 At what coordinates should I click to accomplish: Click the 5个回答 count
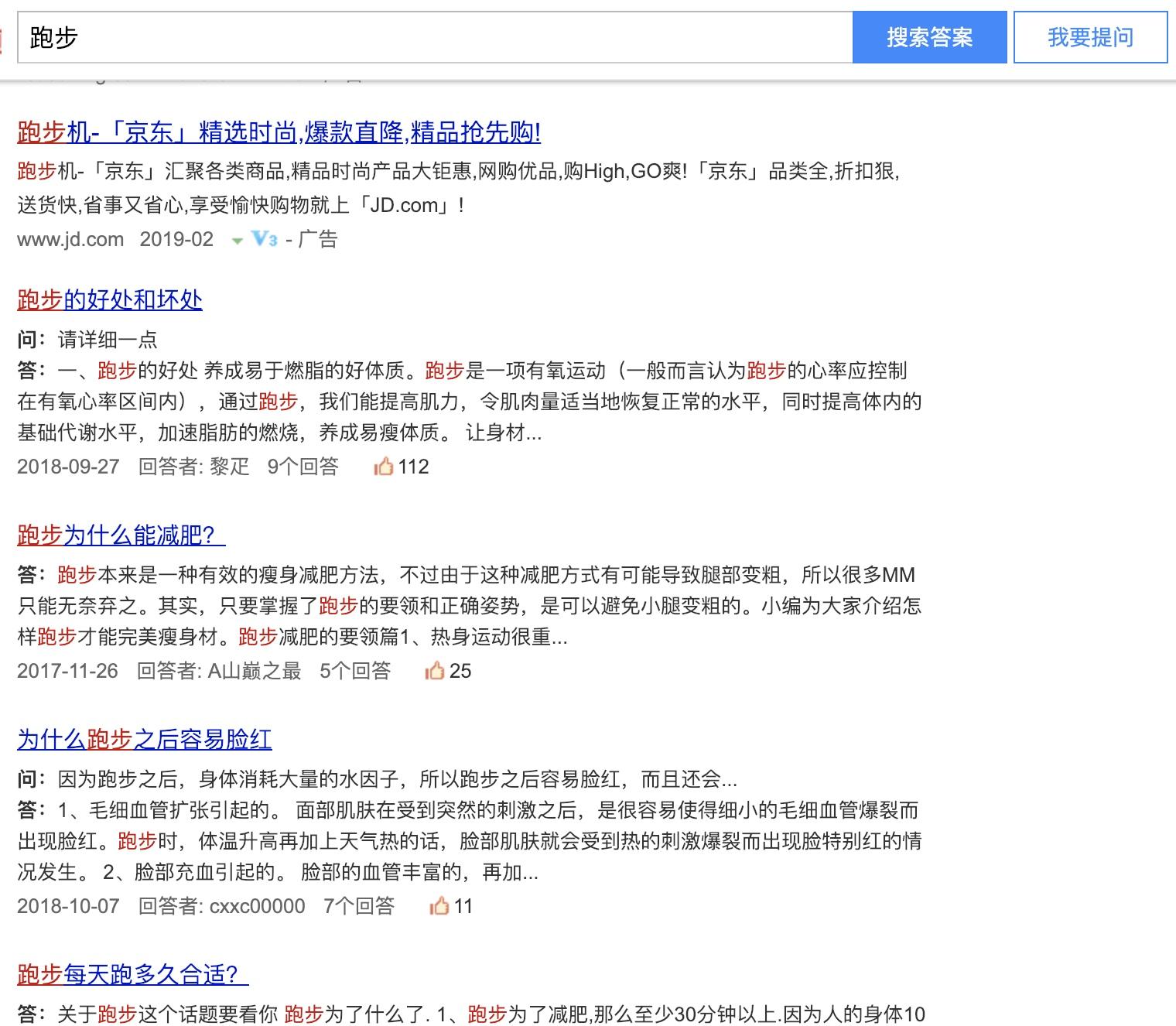356,671
